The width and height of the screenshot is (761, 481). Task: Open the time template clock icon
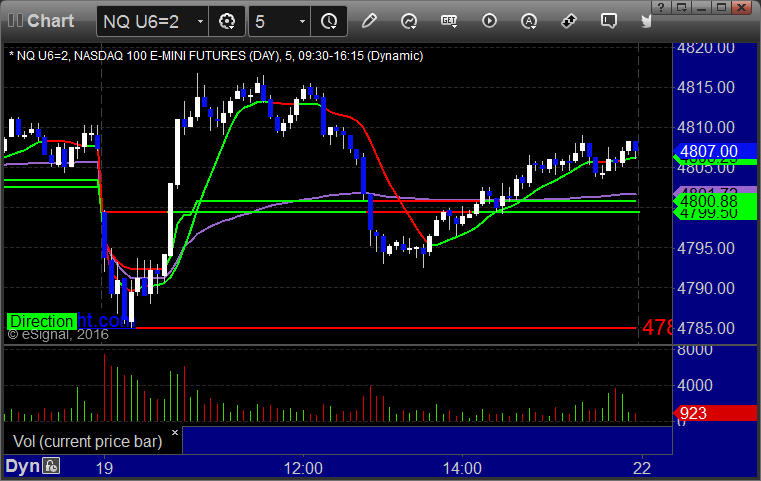coord(329,21)
